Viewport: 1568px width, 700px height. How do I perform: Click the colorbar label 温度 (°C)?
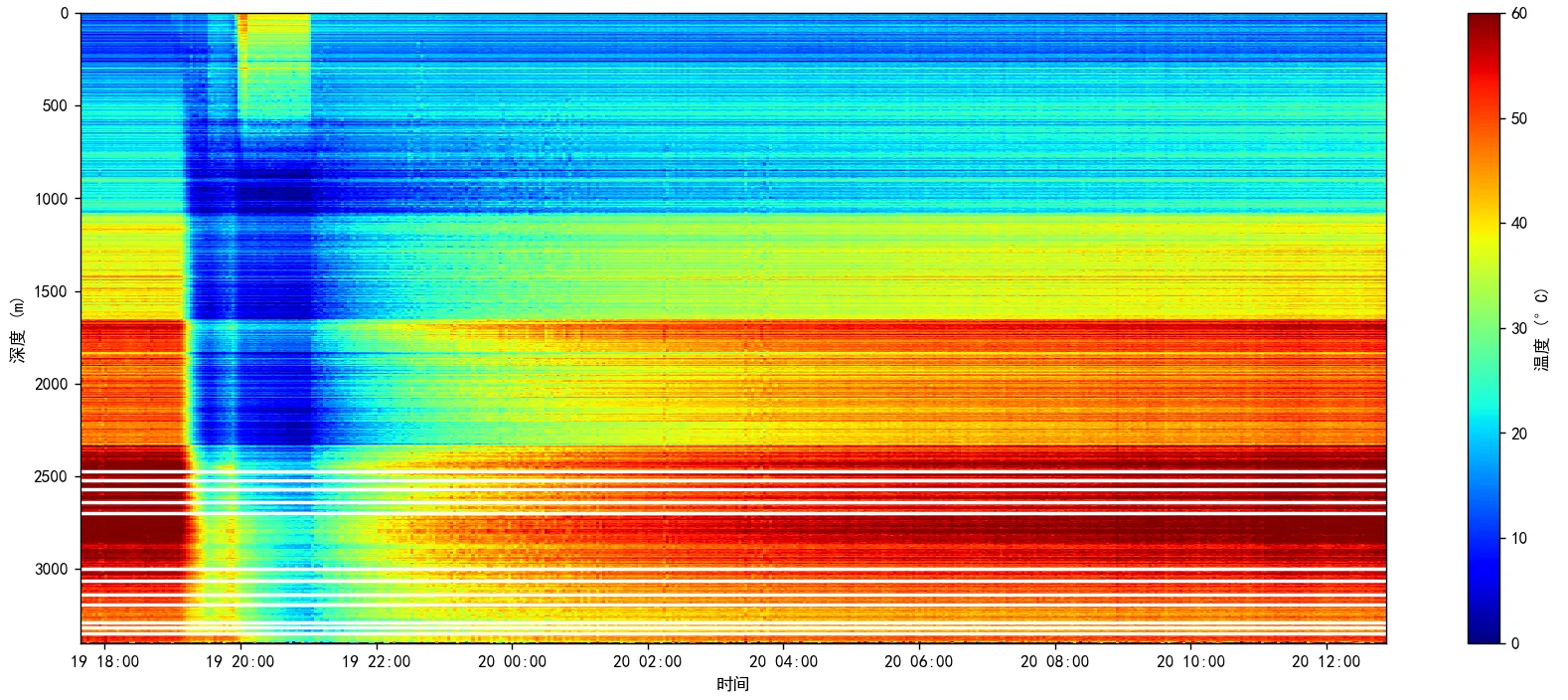click(x=1540, y=329)
